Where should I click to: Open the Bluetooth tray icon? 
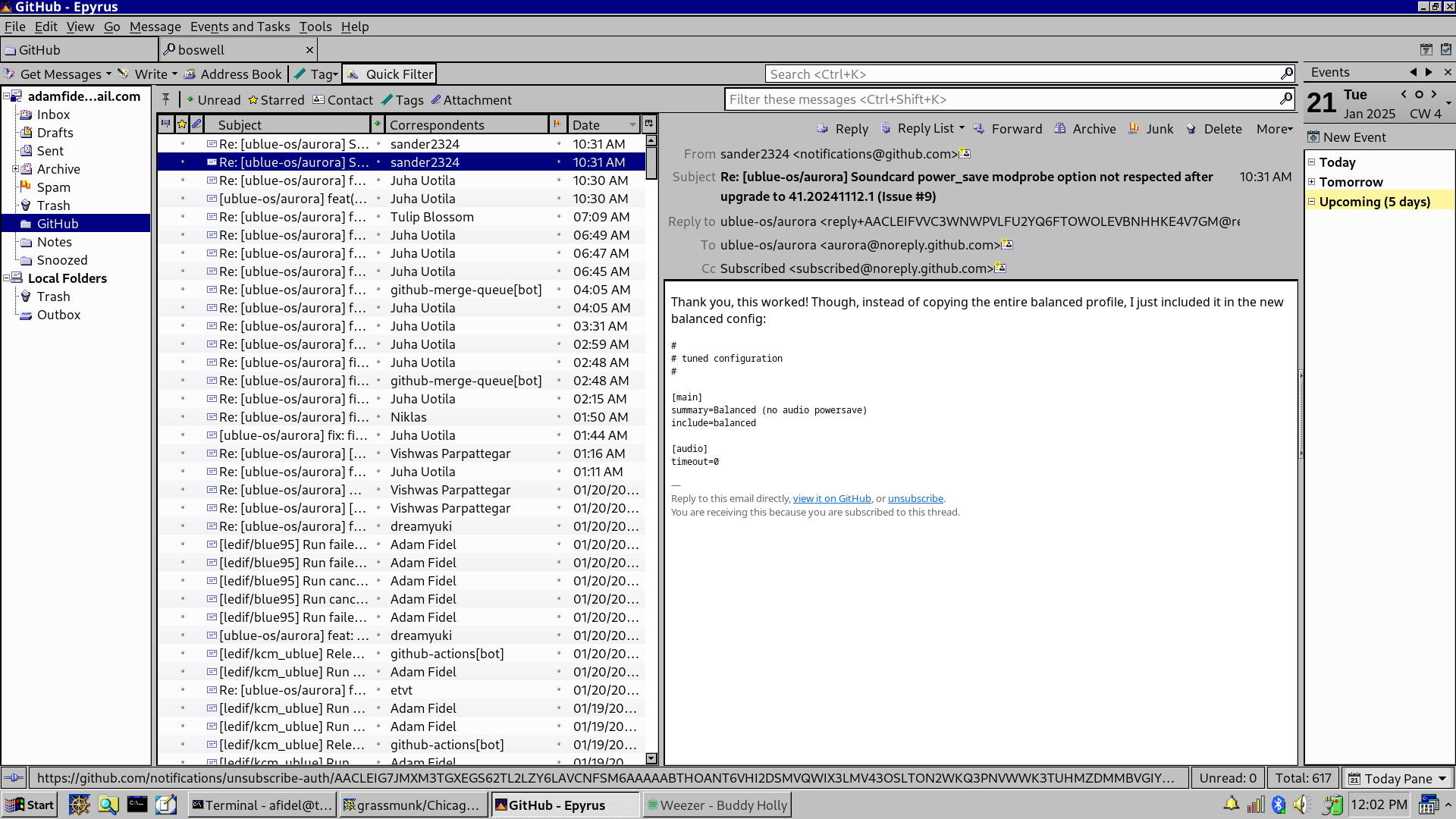1279,805
